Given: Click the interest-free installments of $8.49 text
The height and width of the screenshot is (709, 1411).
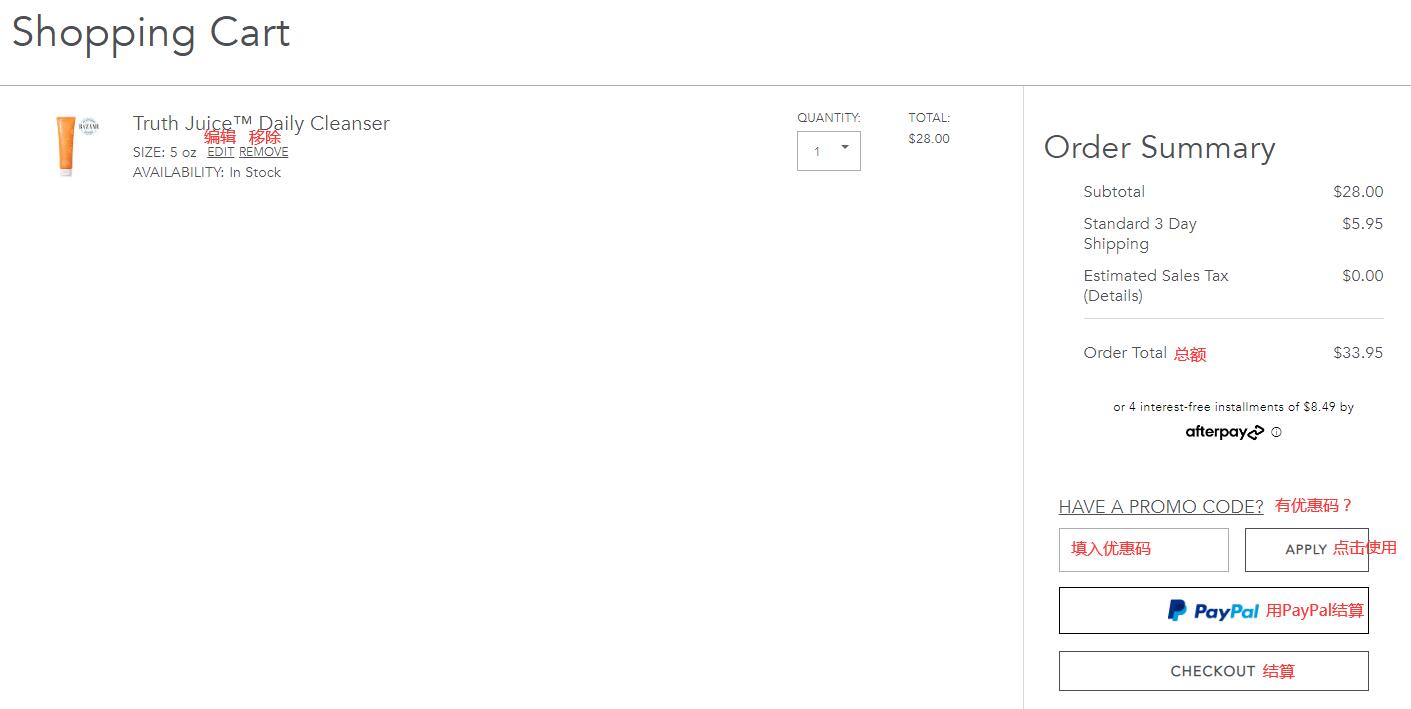Looking at the screenshot, I should coord(1233,407).
